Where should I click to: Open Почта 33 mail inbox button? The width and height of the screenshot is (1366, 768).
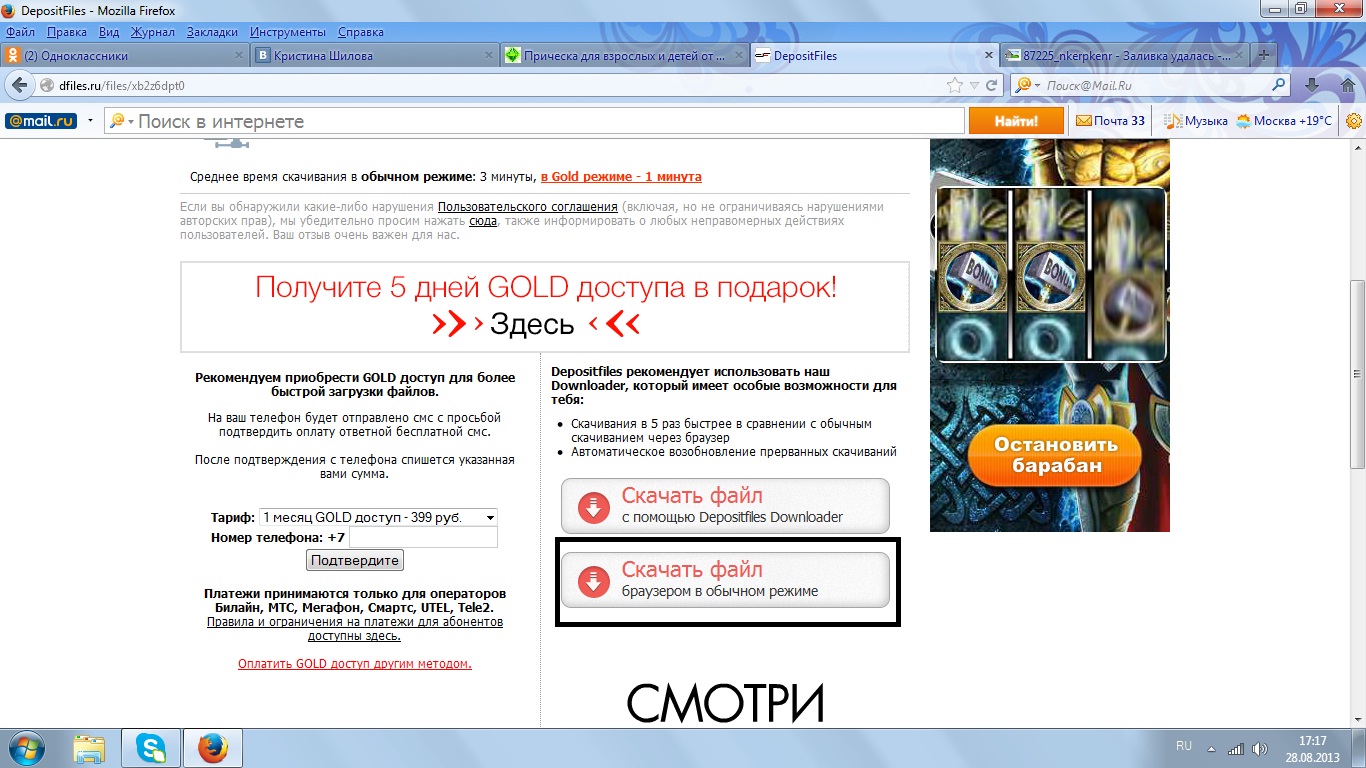click(x=1110, y=121)
